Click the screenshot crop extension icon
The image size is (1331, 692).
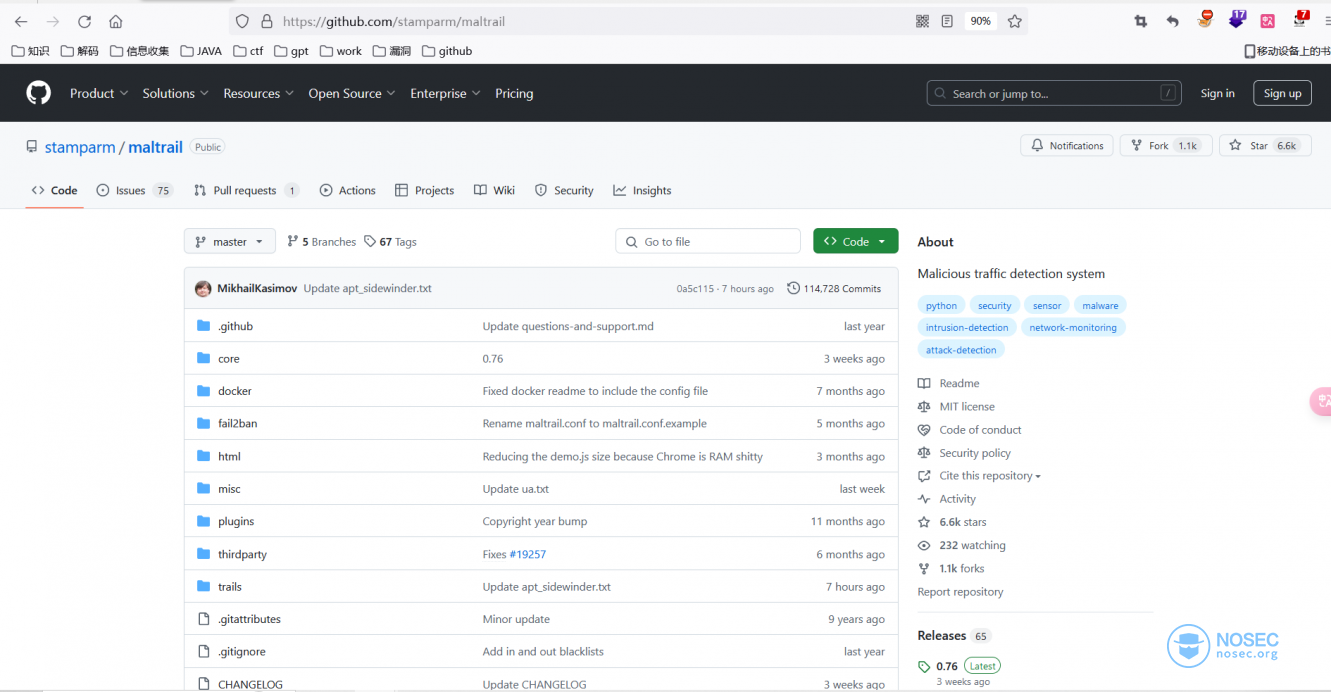pyautogui.click(x=1141, y=21)
